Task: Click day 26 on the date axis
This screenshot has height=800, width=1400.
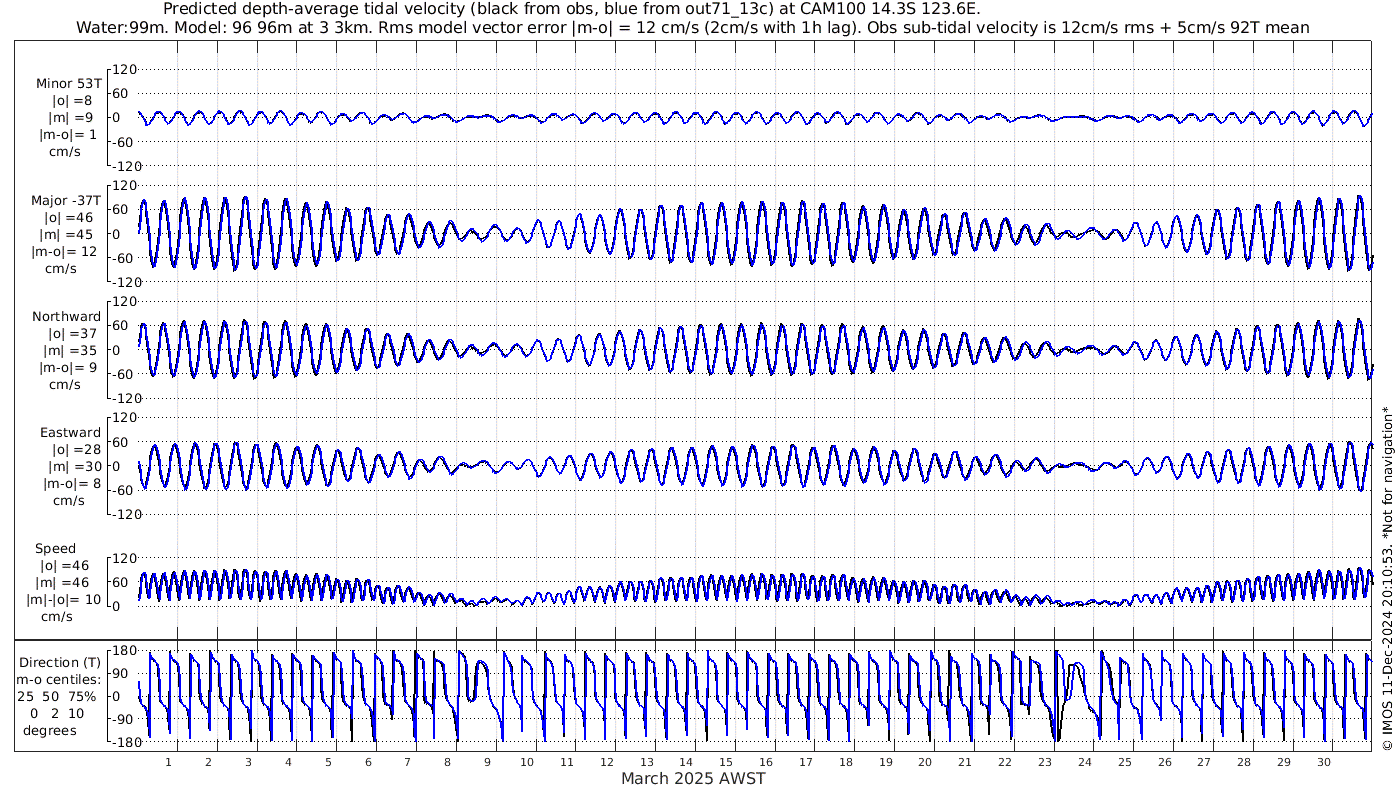Action: [x=1165, y=762]
